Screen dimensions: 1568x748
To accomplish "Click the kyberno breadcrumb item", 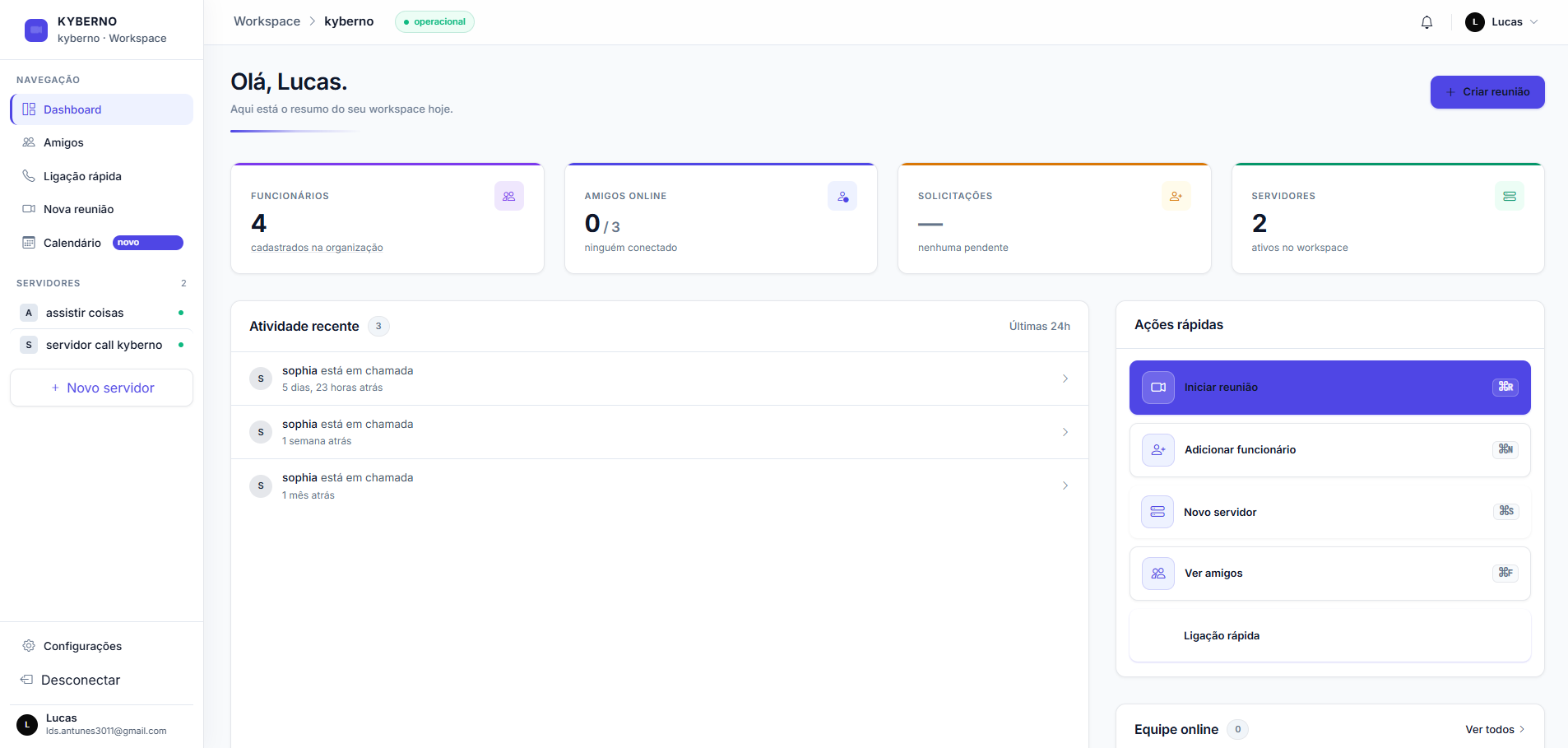I will (349, 21).
